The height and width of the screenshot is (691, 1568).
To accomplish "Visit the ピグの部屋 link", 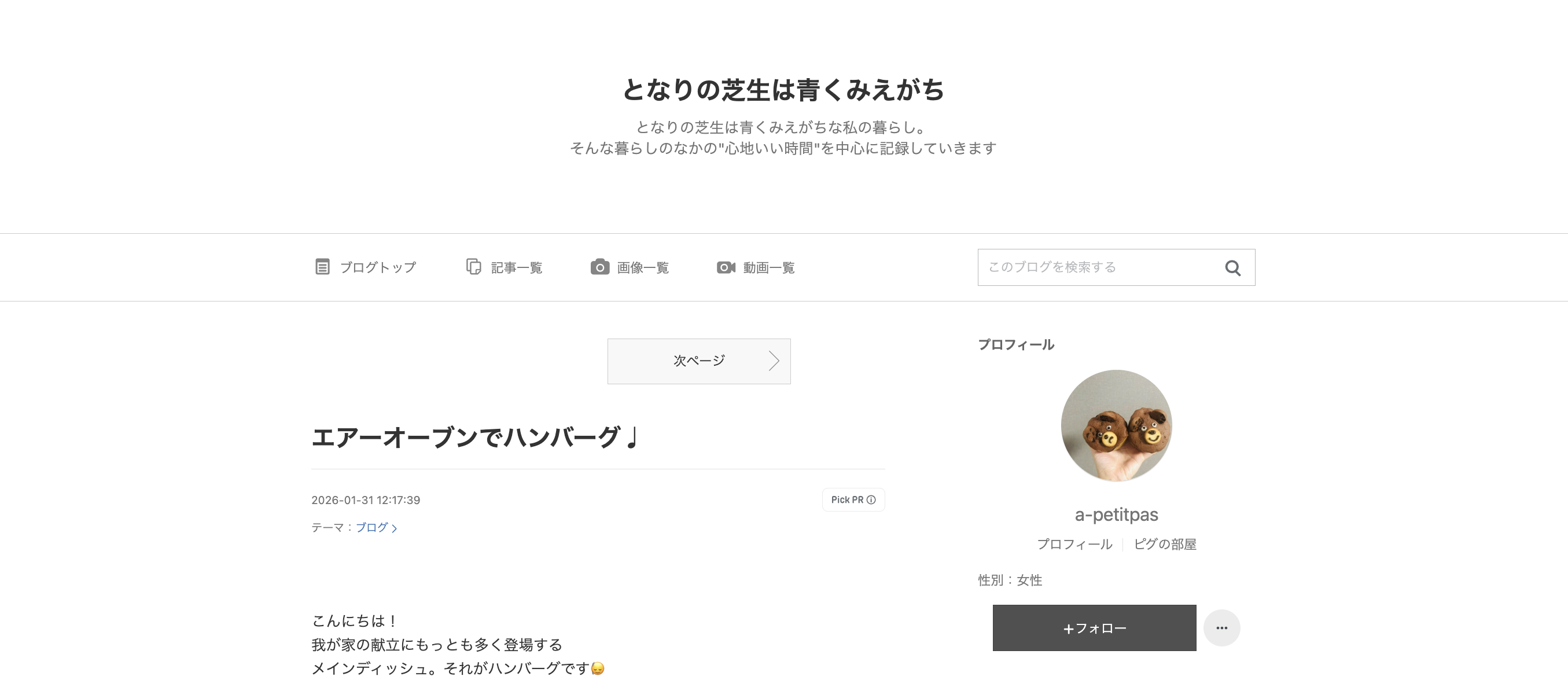I will 1165,543.
